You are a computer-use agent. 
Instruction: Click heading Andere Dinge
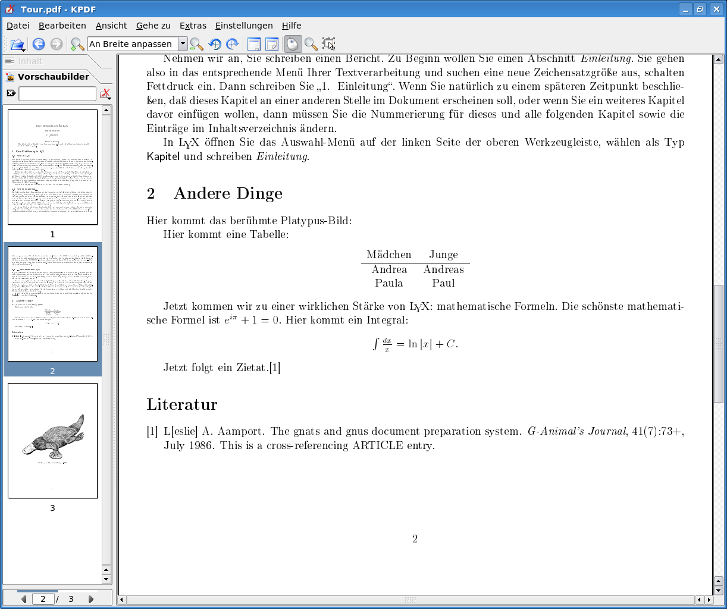tap(228, 193)
